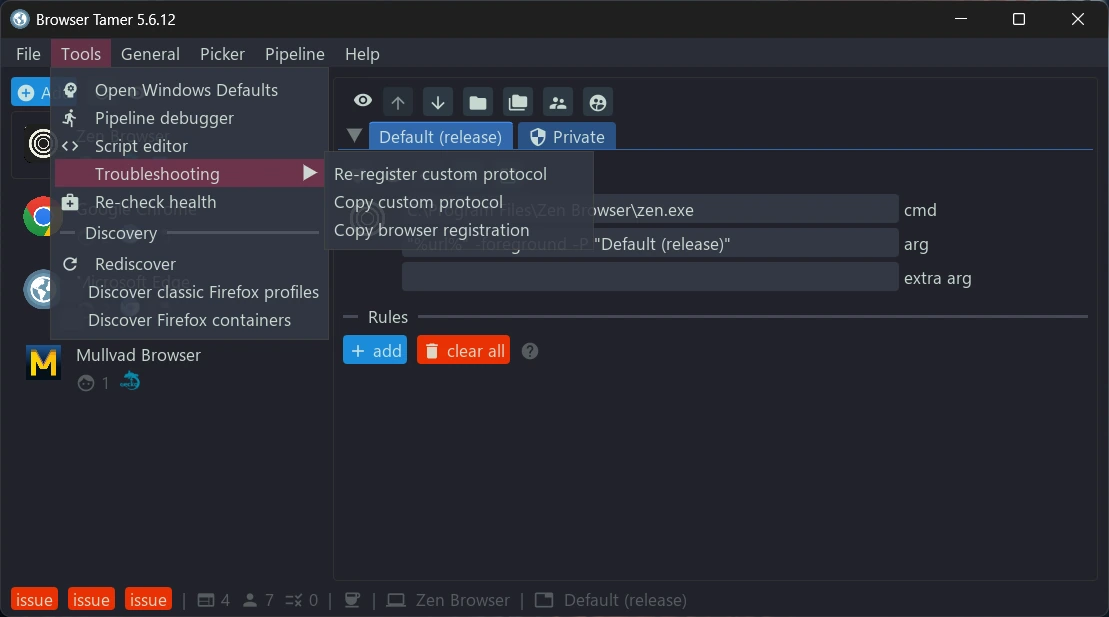Select the Zen Browser circular logo
The width and height of the screenshot is (1109, 617).
pos(42,144)
